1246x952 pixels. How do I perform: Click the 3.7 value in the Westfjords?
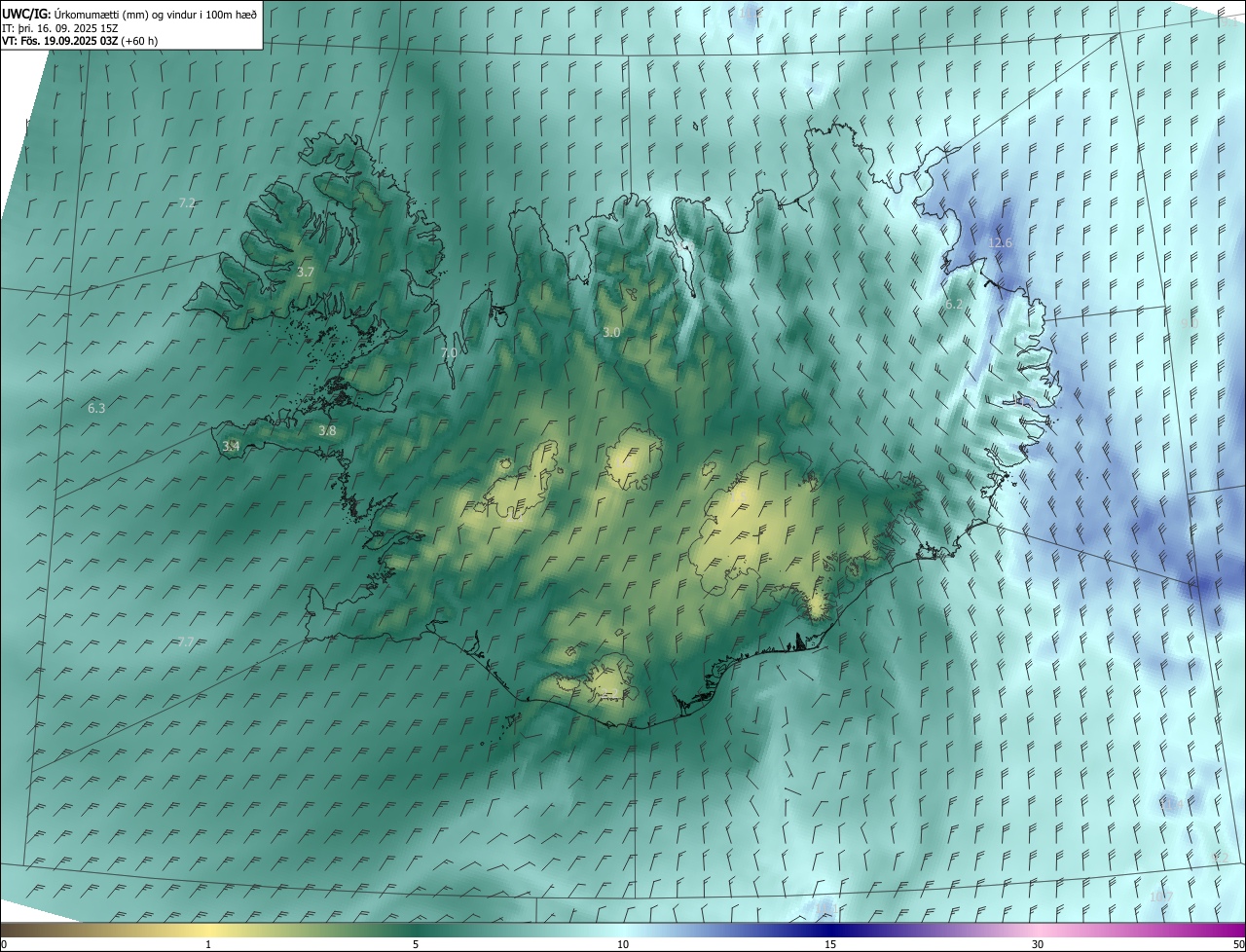[305, 273]
